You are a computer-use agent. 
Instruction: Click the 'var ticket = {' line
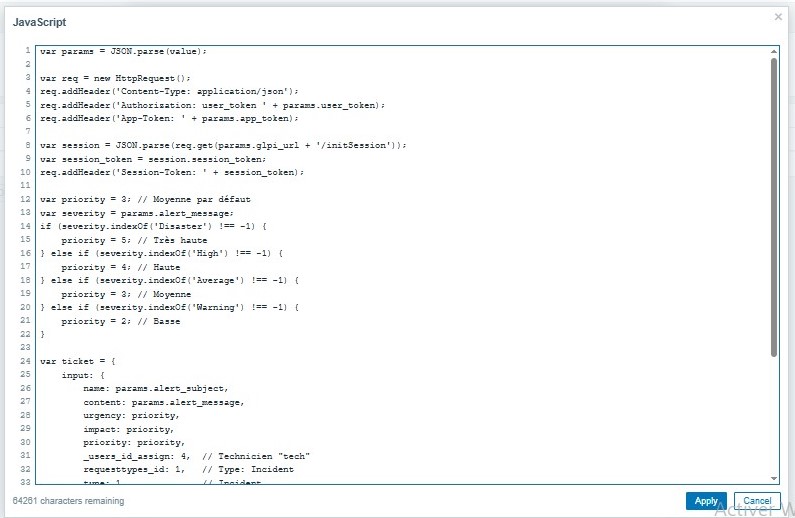click(78, 361)
